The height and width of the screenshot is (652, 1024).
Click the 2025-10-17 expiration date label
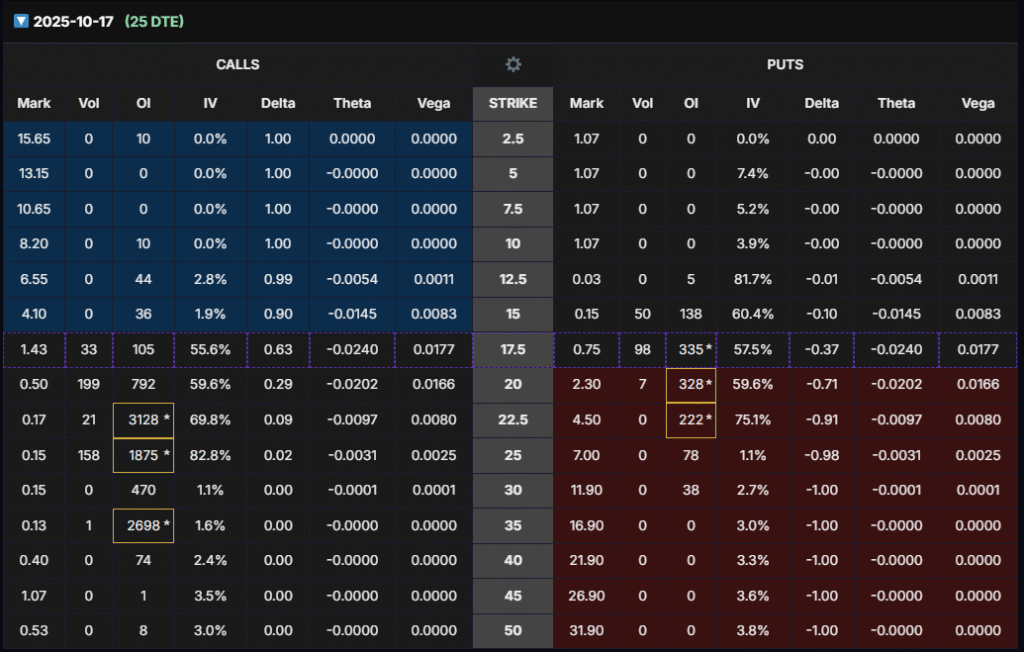73,21
